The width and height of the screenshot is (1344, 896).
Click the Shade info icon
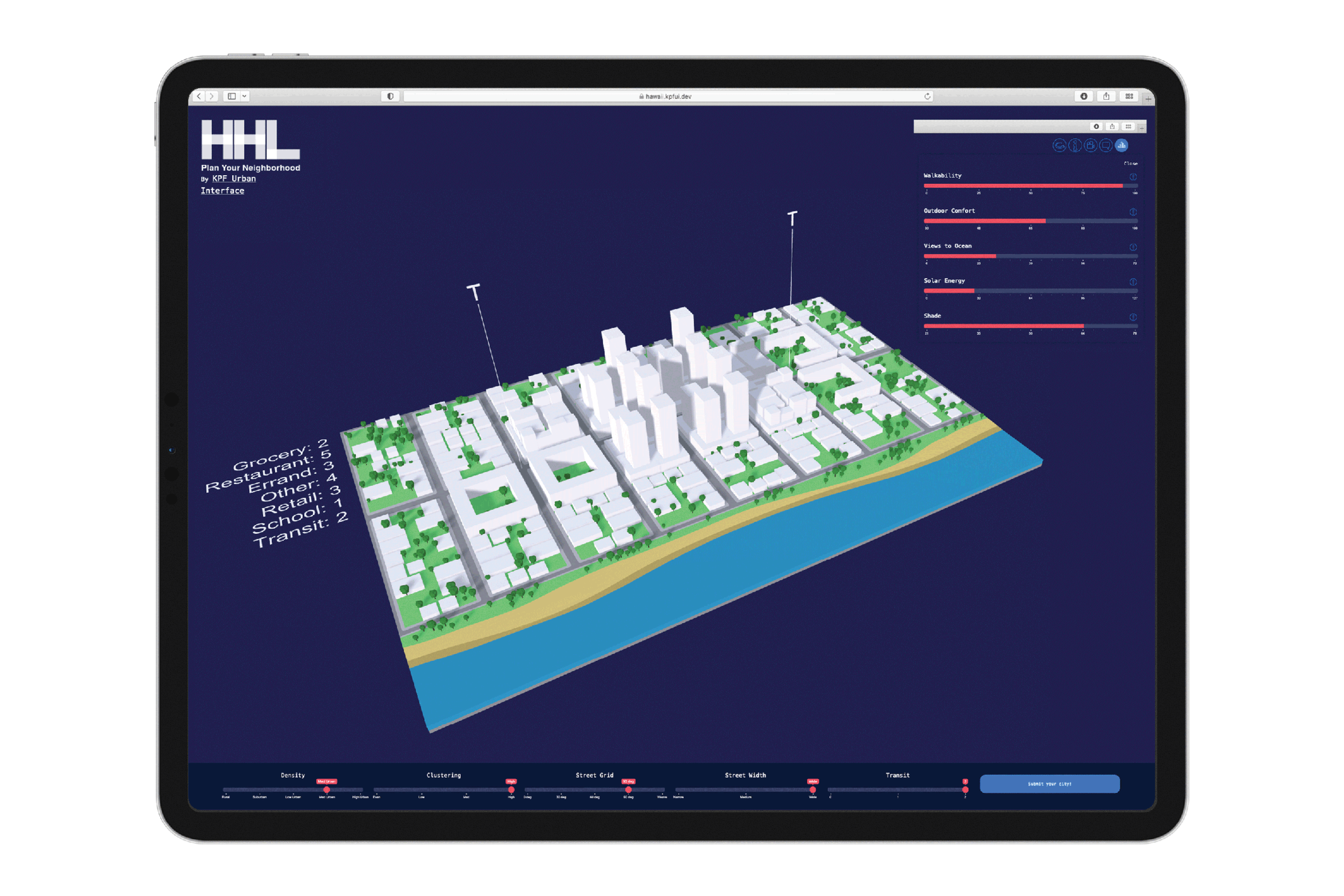pyautogui.click(x=1133, y=317)
